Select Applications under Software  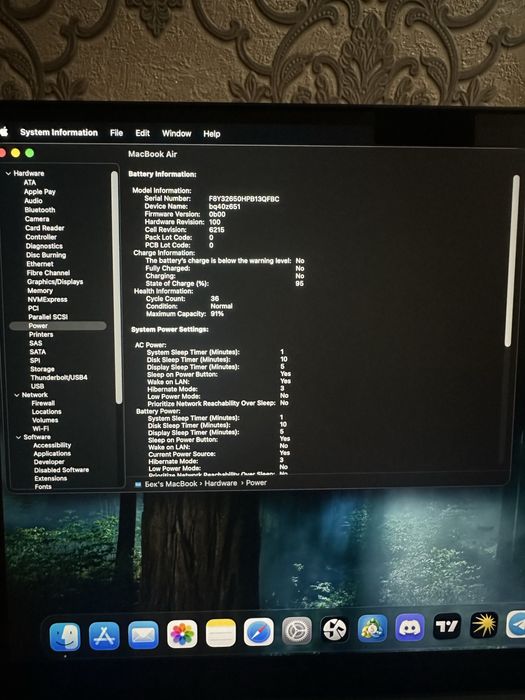(52, 454)
